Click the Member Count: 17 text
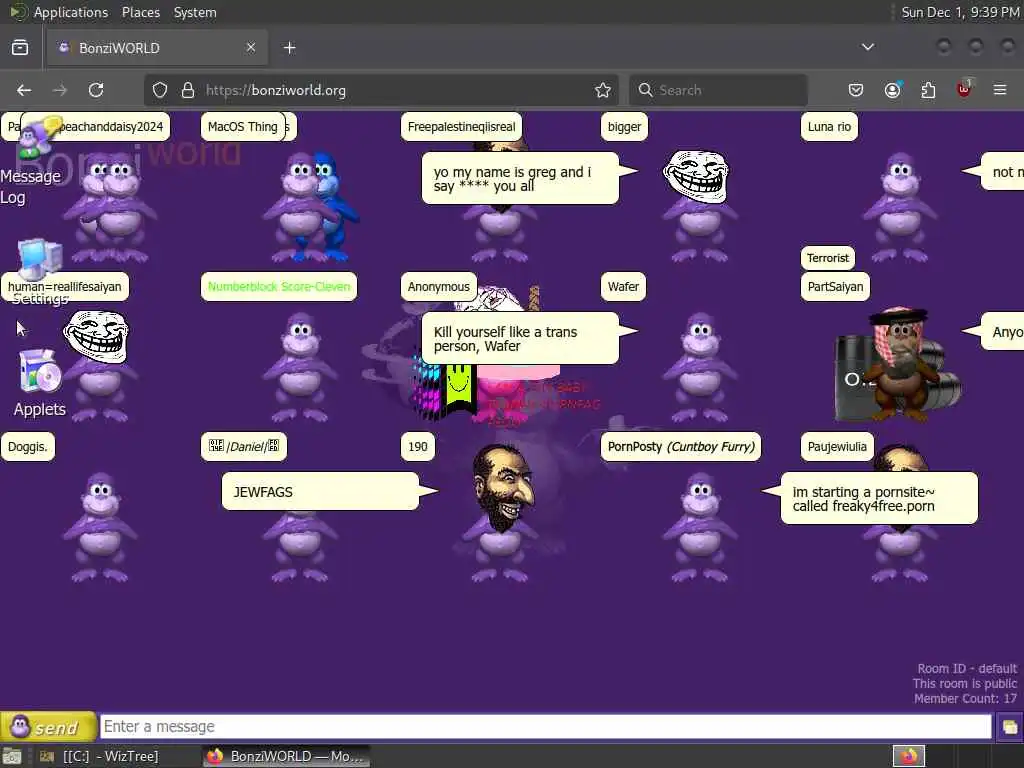Image resolution: width=1024 pixels, height=768 pixels. coord(965,699)
